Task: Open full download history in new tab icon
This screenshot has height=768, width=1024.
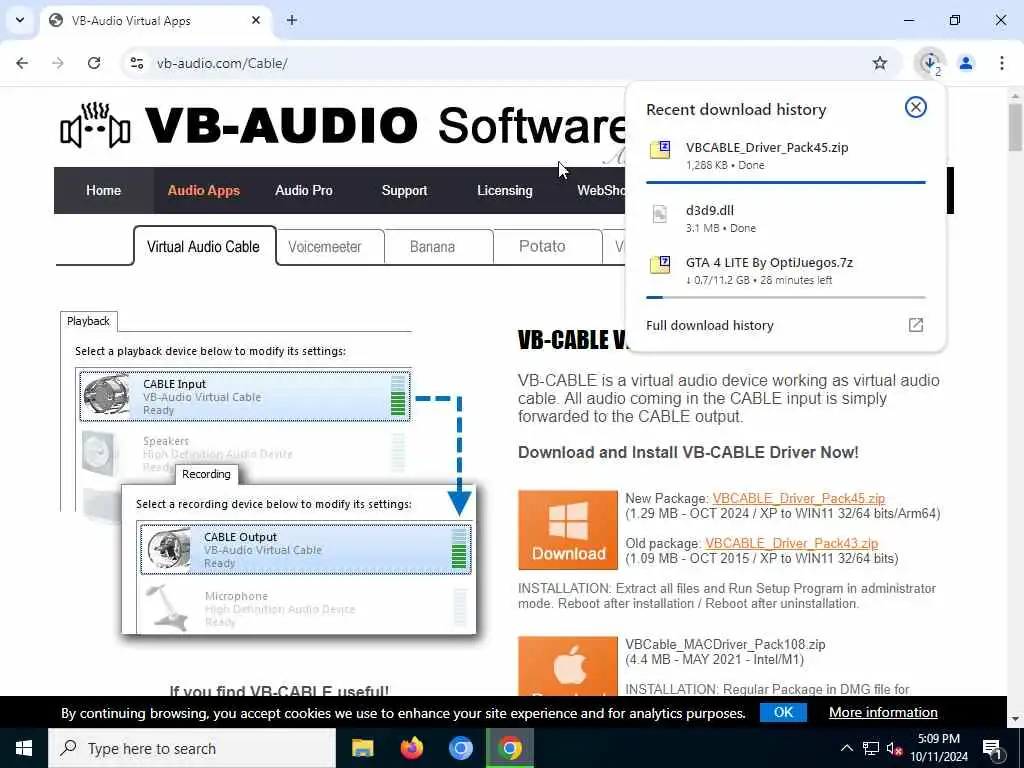Action: tap(916, 325)
